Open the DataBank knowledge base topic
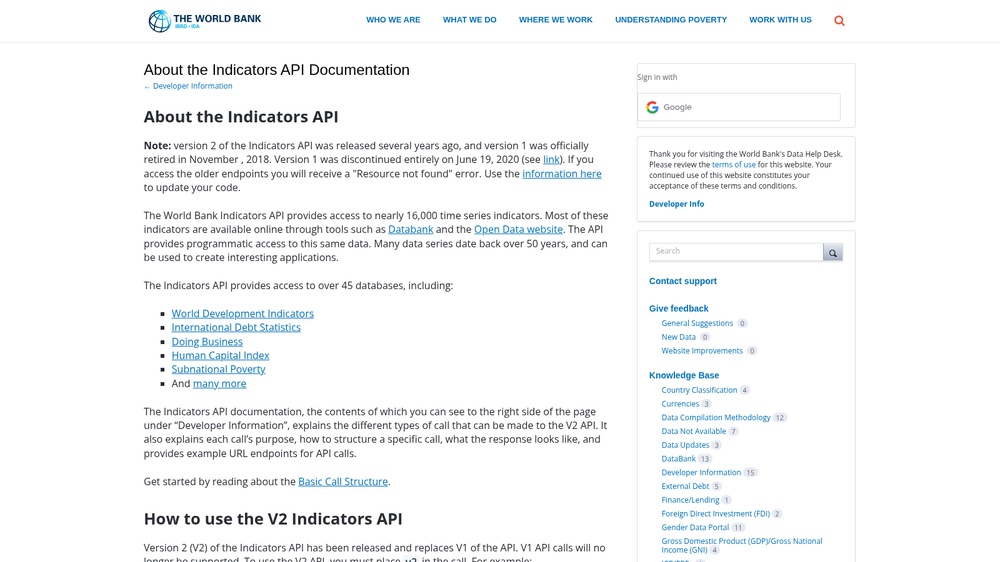Viewport: 1000px width, 562px height. (x=679, y=459)
